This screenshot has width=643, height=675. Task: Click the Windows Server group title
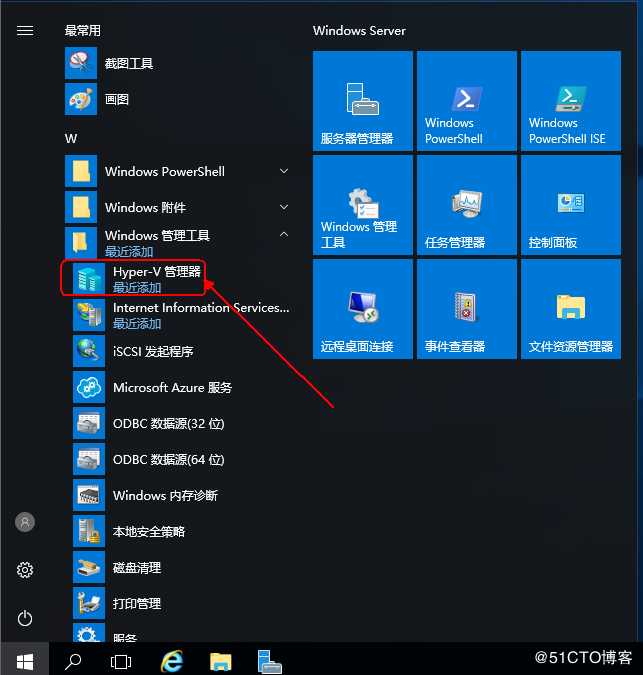click(x=359, y=31)
